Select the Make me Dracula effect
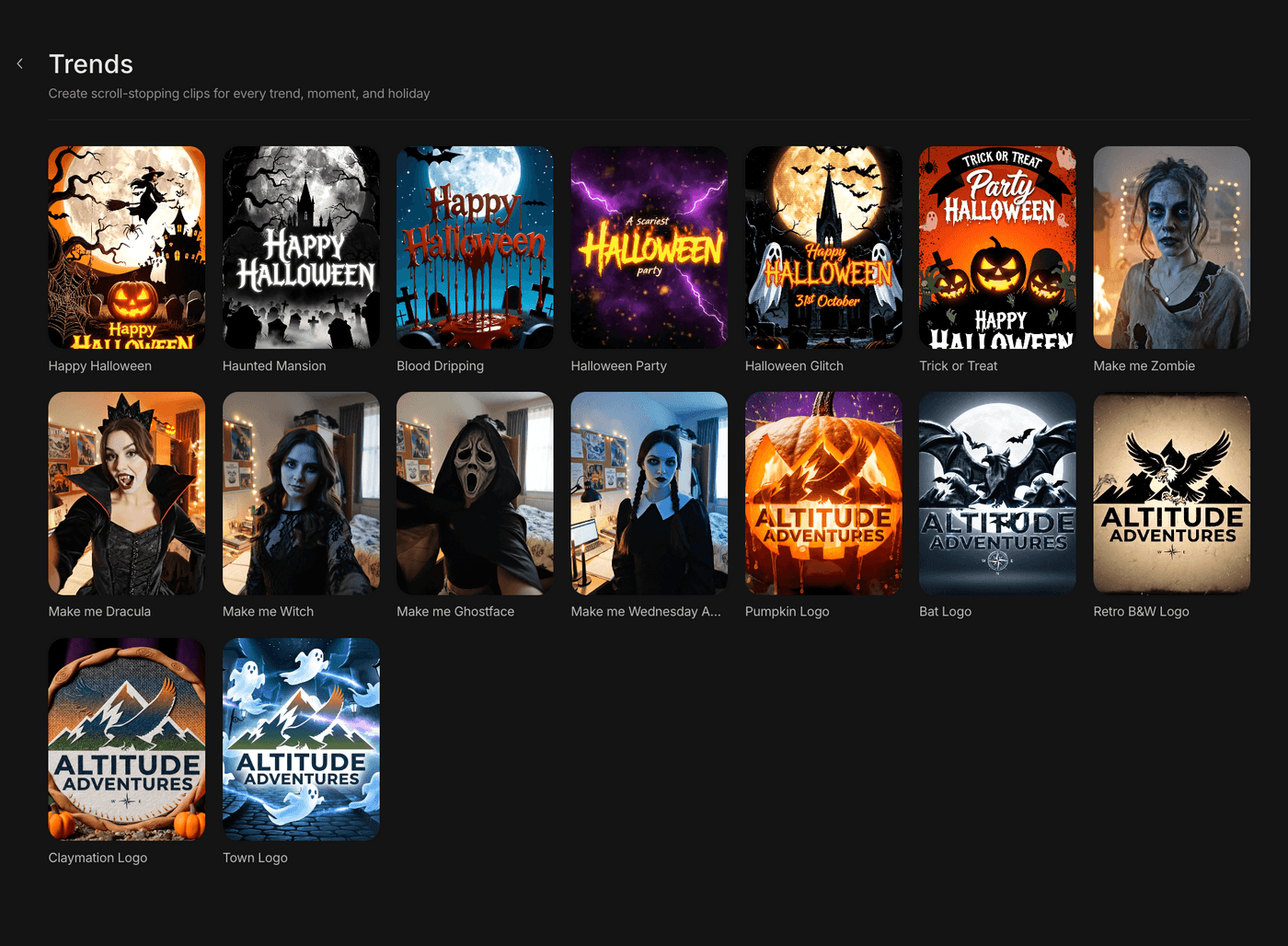This screenshot has height=946, width=1288. (x=127, y=493)
